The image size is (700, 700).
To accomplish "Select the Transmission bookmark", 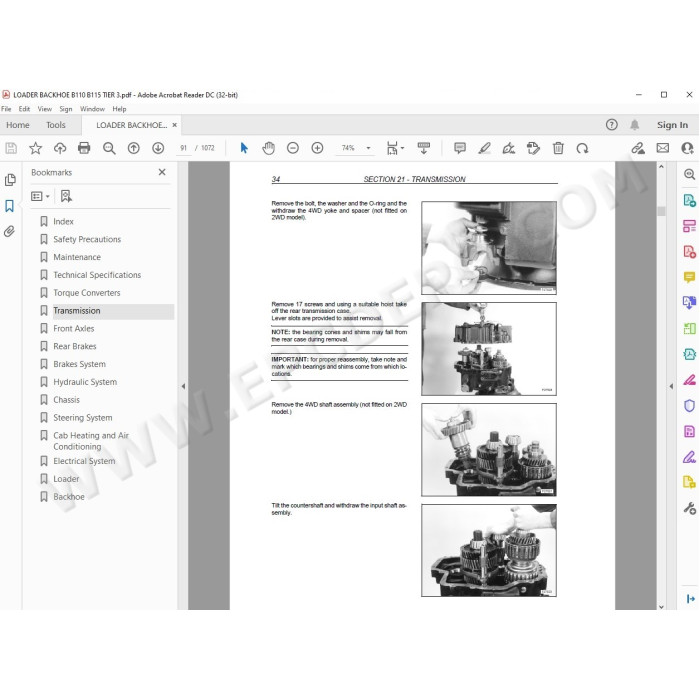I will pyautogui.click(x=77, y=311).
